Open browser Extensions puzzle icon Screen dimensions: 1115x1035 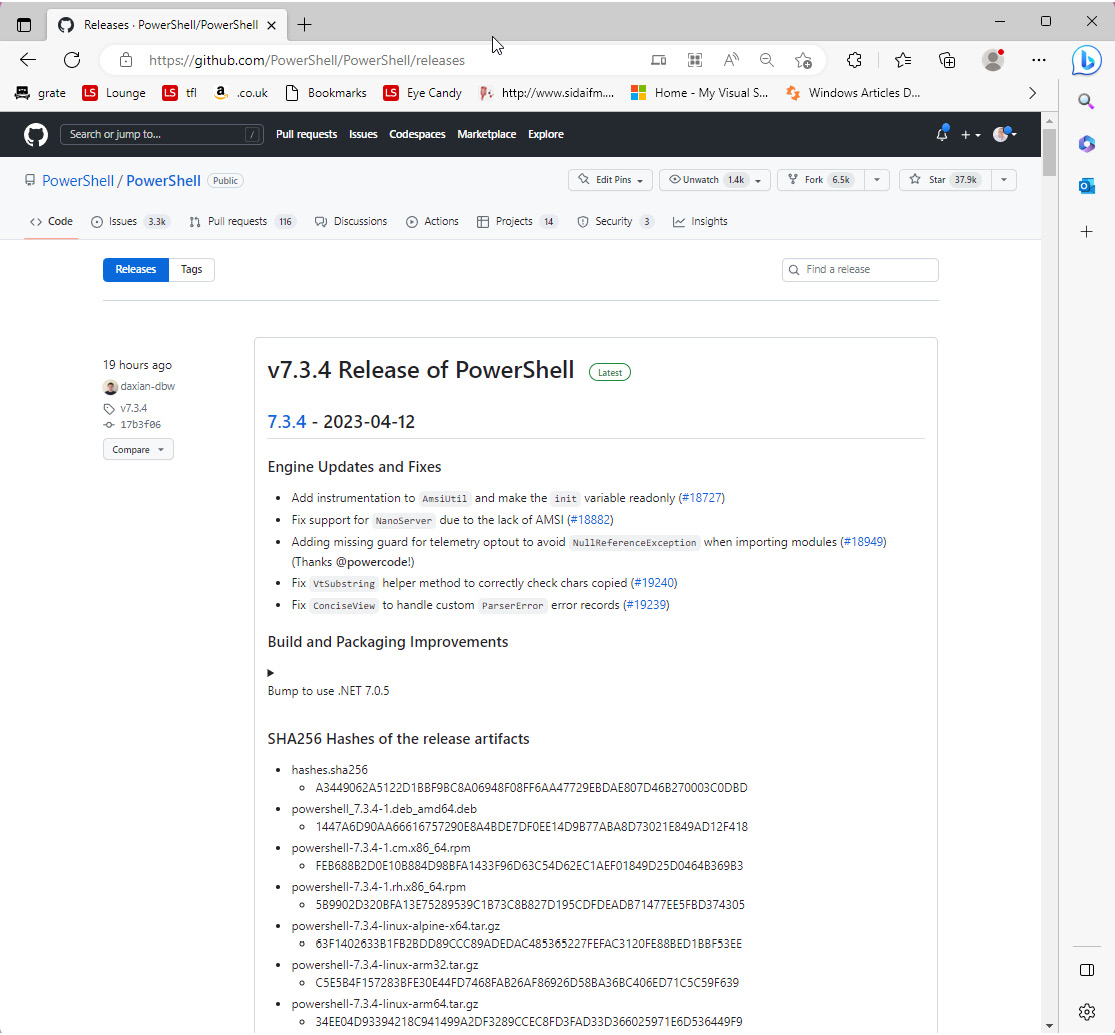854,60
